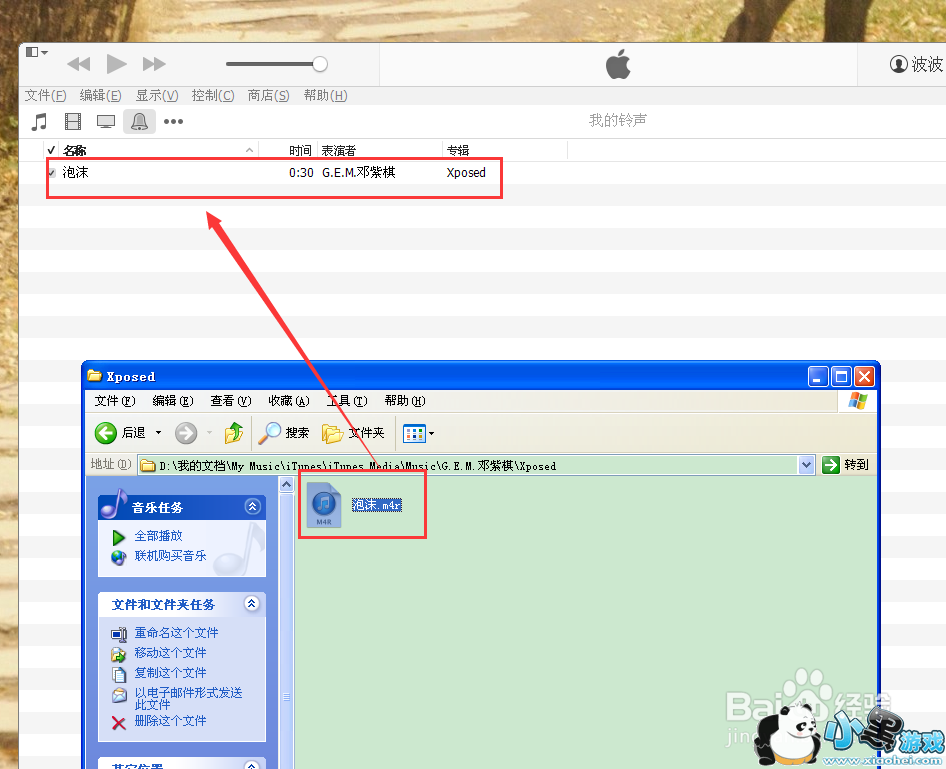Click the 搜索 search toolbar button
The height and width of the screenshot is (769, 946).
[x=284, y=433]
